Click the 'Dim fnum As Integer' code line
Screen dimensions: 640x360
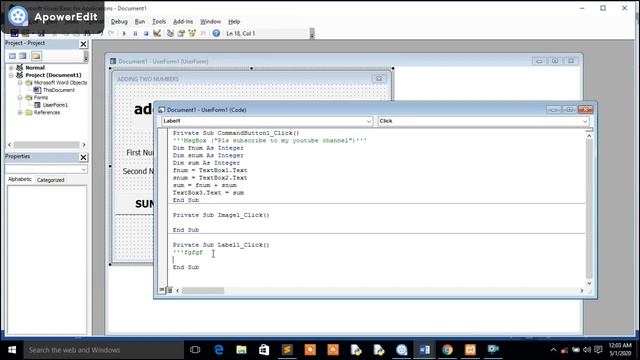[x=208, y=148]
